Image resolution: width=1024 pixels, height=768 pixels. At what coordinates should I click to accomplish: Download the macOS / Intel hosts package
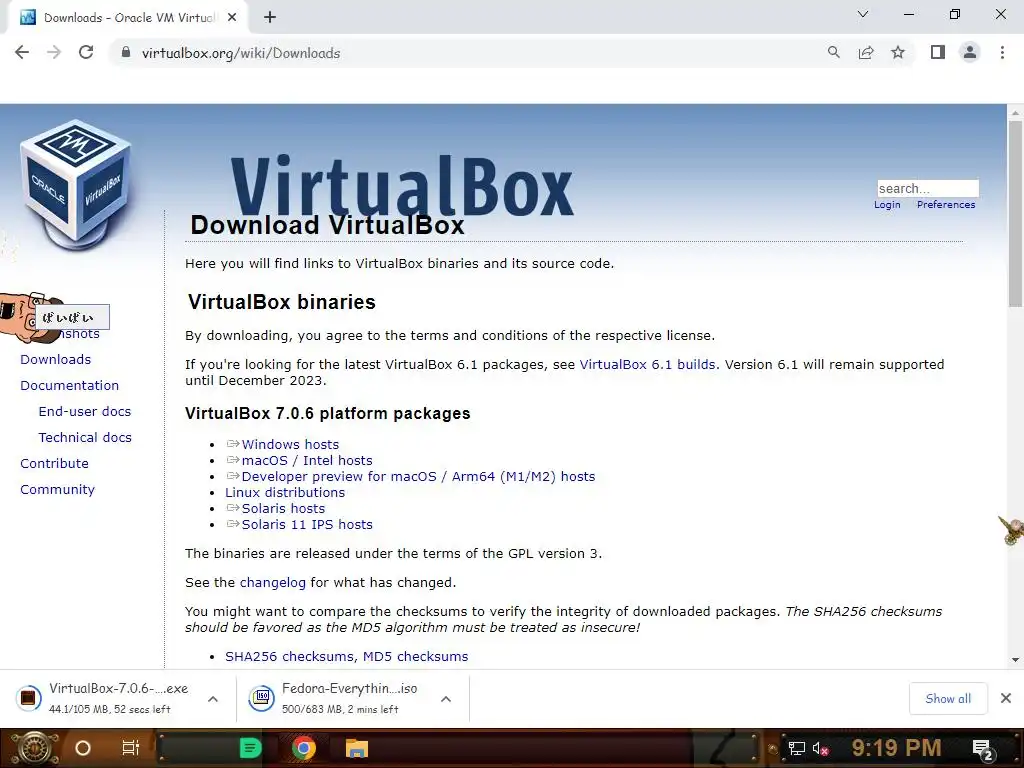(x=307, y=460)
